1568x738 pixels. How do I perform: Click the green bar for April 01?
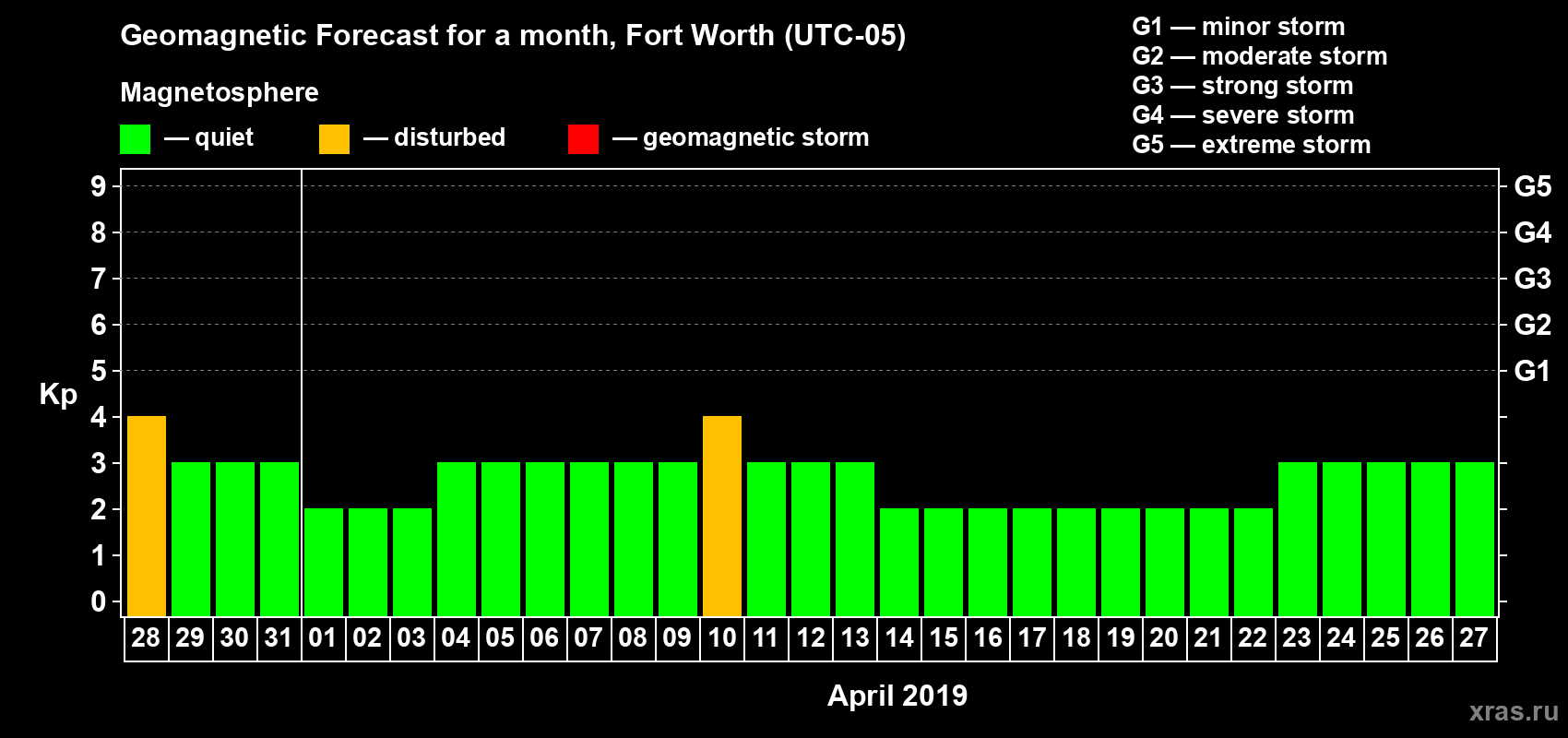[x=324, y=563]
